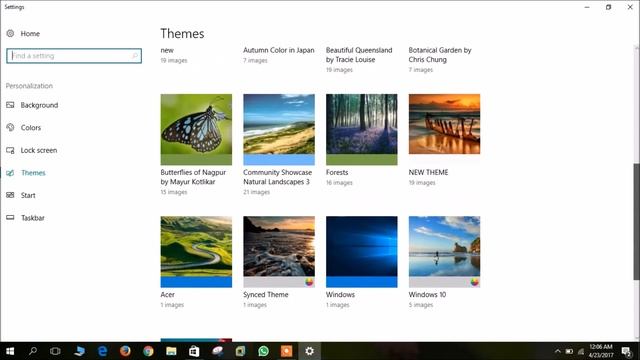The width and height of the screenshot is (640, 360).
Task: Click the Themes brush icon in sidebar
Action: pyautogui.click(x=10, y=173)
